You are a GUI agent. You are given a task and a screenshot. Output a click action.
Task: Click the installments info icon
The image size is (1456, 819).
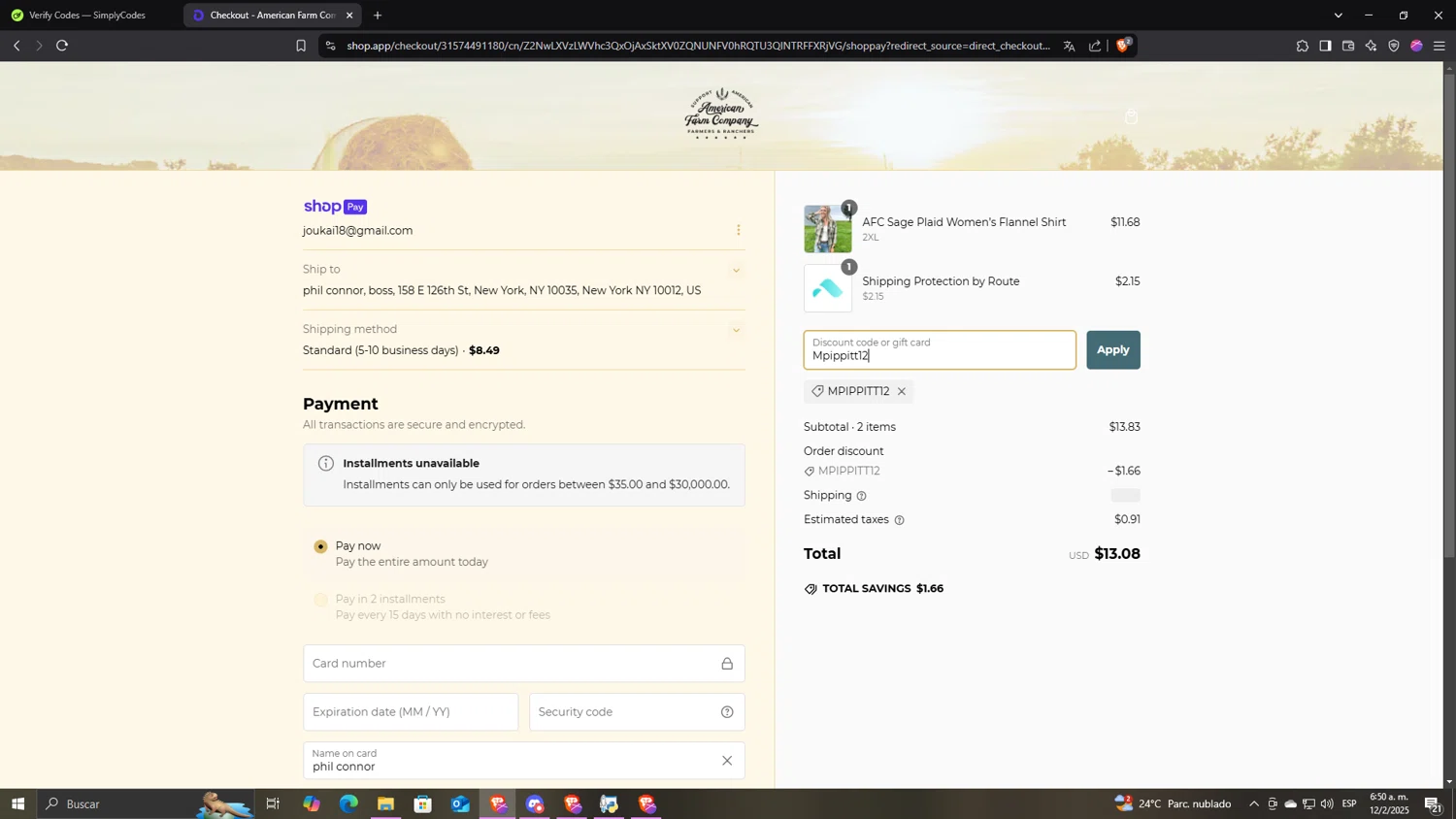326,464
